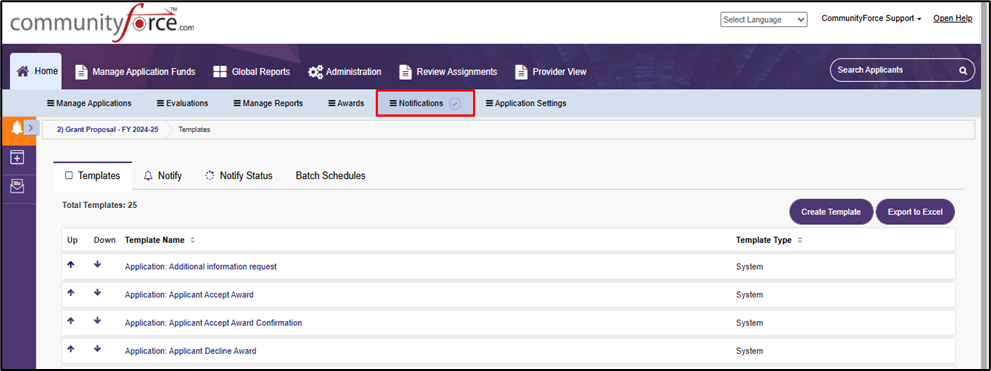Click the Administration gears icon
This screenshot has height=371, width=991.
tap(315, 72)
